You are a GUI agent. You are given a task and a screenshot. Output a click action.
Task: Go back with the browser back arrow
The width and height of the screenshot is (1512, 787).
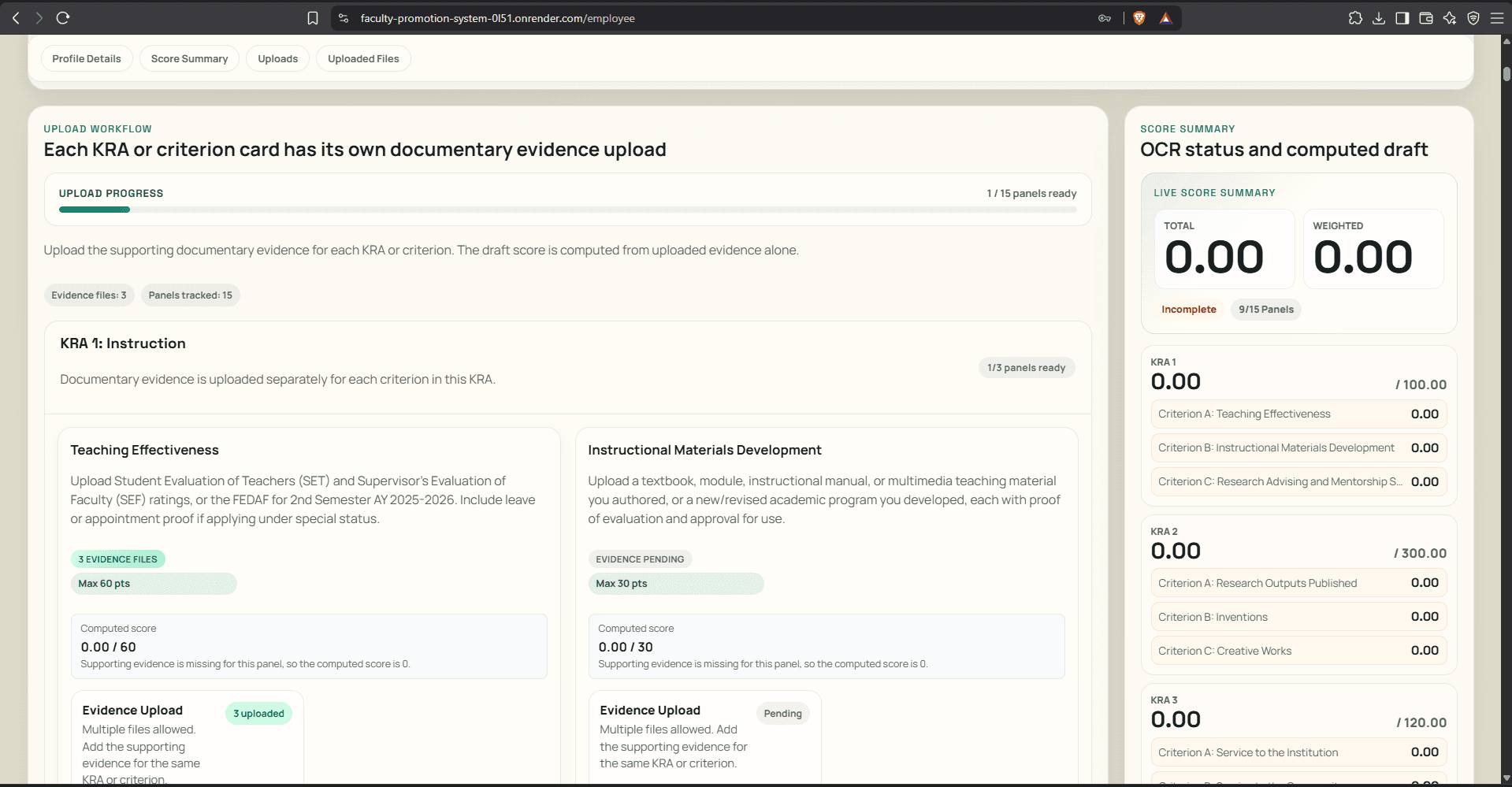(16, 18)
